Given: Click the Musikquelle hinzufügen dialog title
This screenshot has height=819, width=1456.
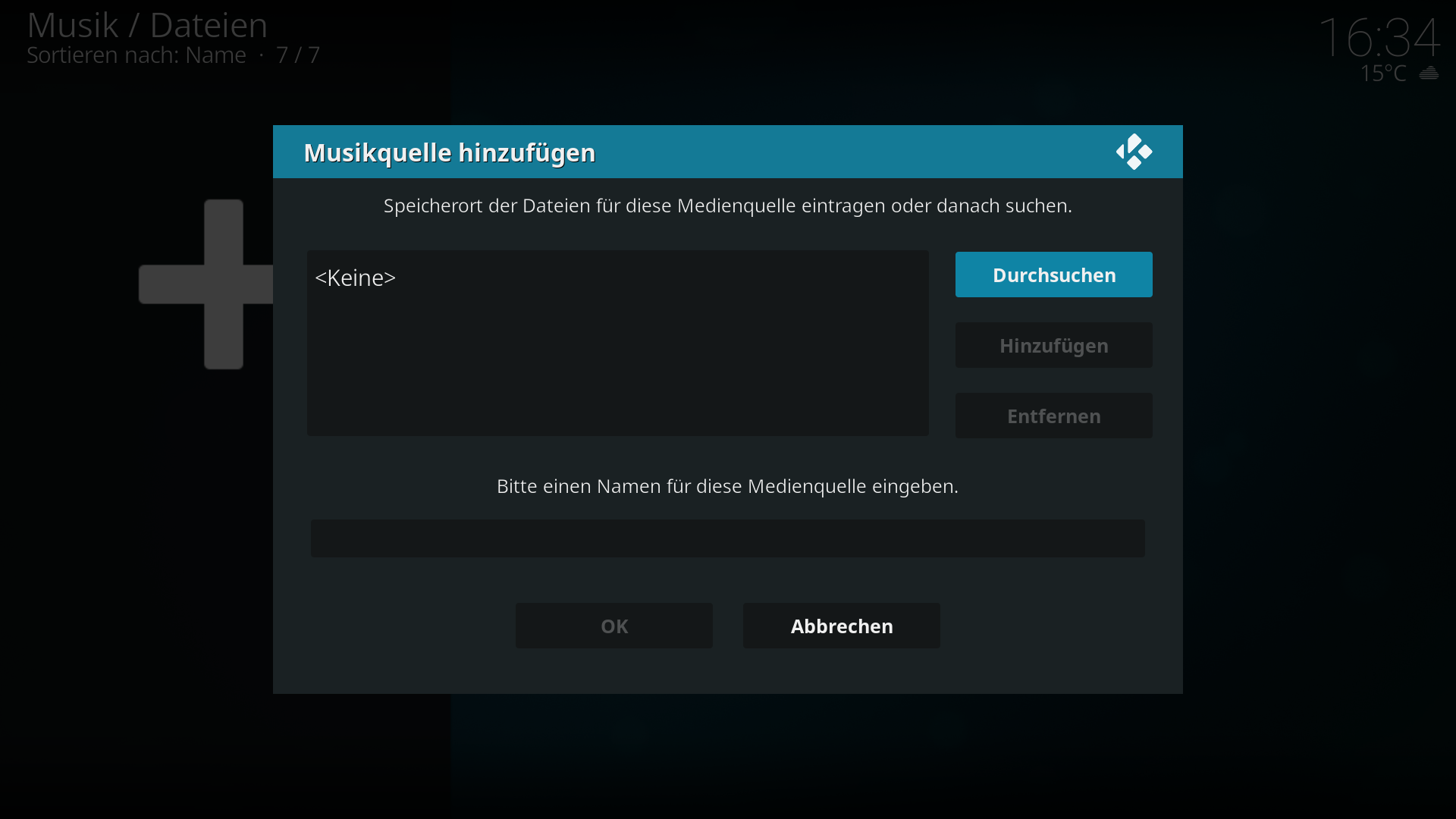Looking at the screenshot, I should 449,152.
